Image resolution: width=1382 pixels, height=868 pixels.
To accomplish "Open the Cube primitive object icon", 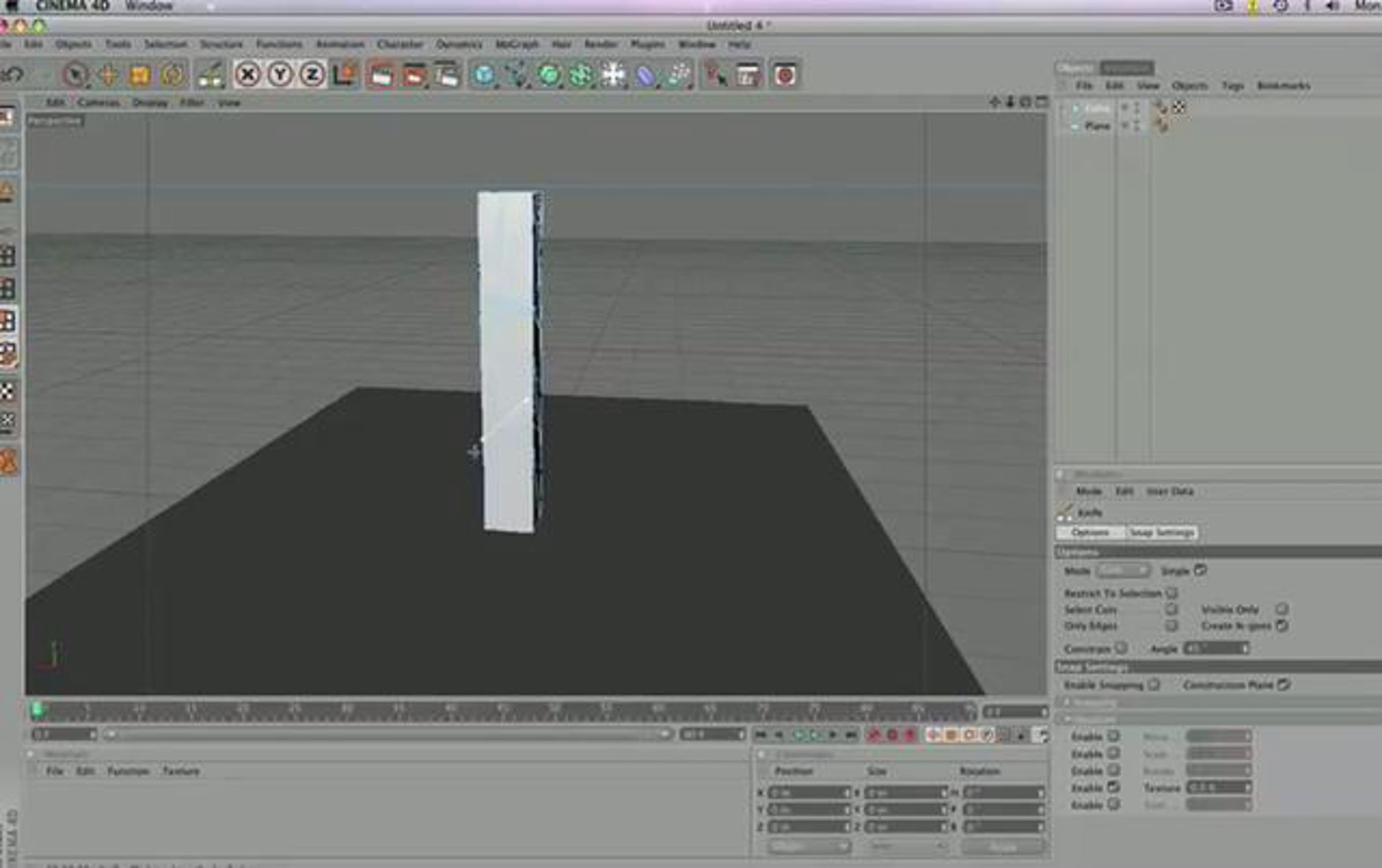I will tap(484, 75).
